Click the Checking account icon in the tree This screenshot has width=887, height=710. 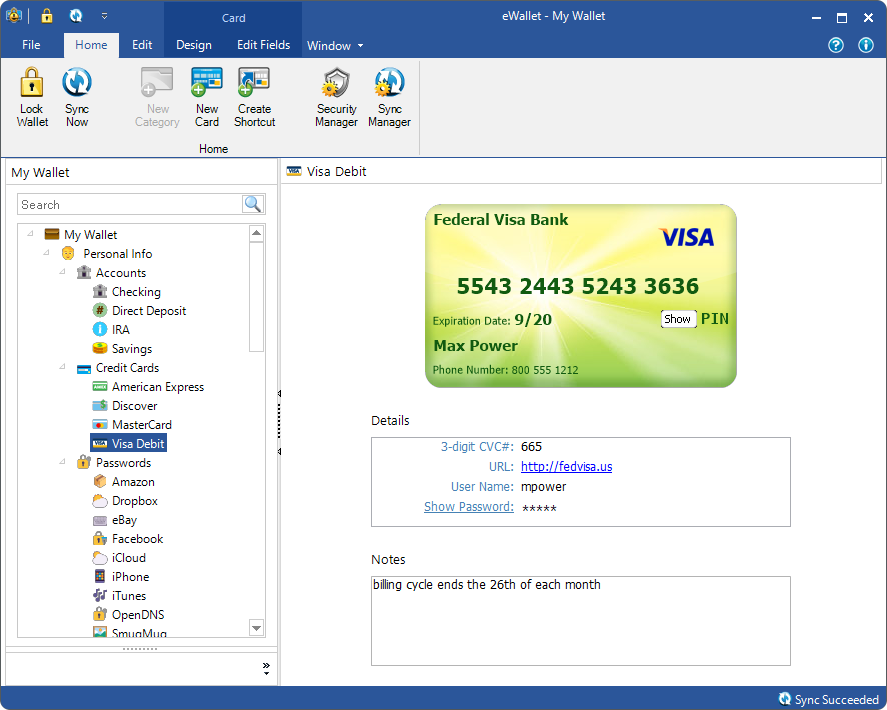point(100,291)
